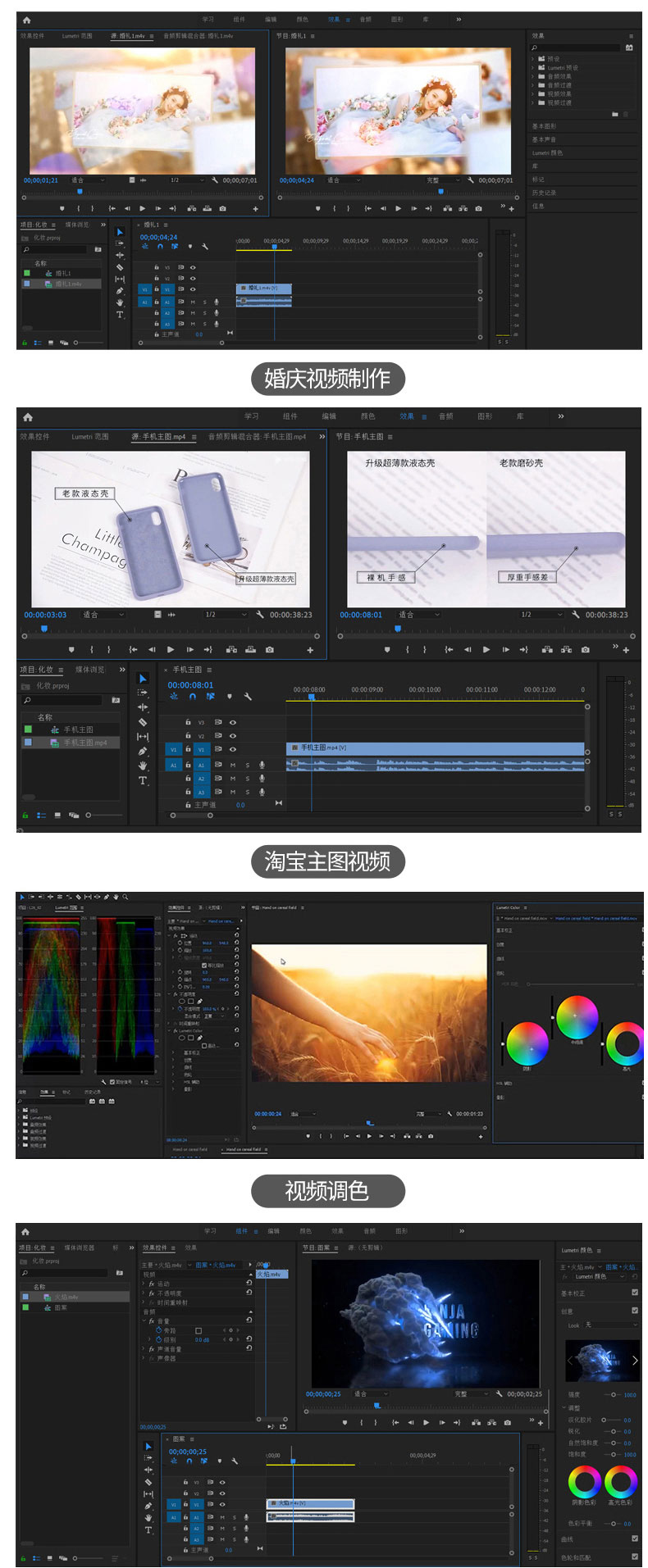Image resolution: width=648 pixels, height=1568 pixels.
Task: Switch to 编辑 workspace in 婚礼1 window
Action: 271,19
